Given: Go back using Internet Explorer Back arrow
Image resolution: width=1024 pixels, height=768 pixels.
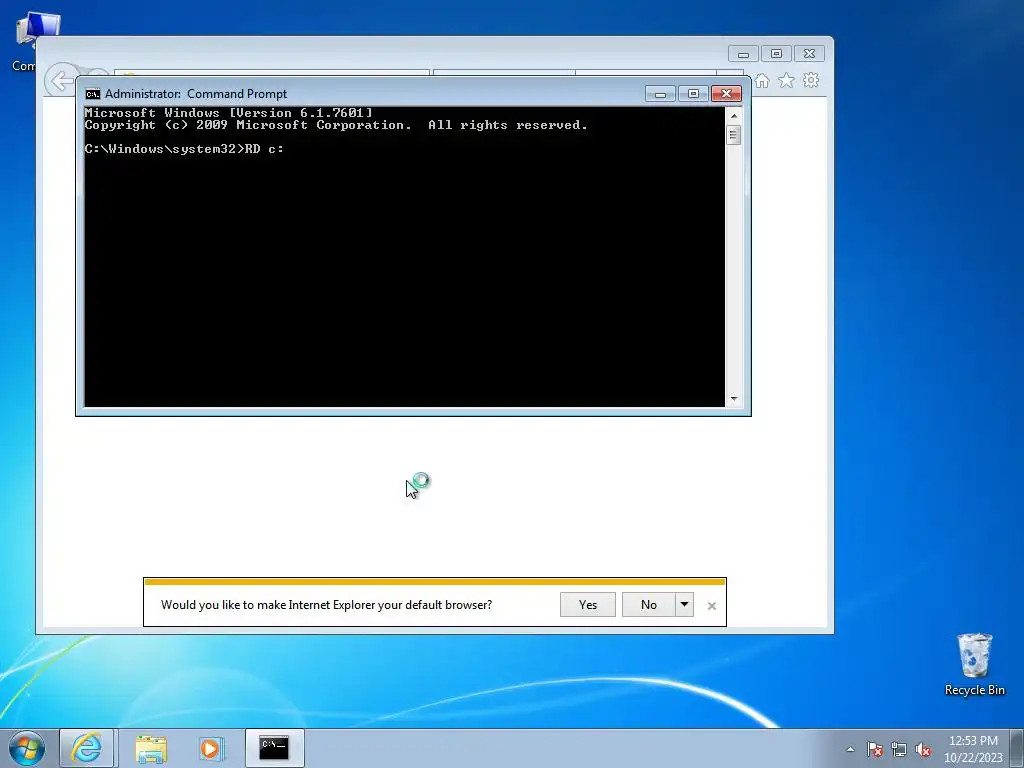Looking at the screenshot, I should point(60,82).
